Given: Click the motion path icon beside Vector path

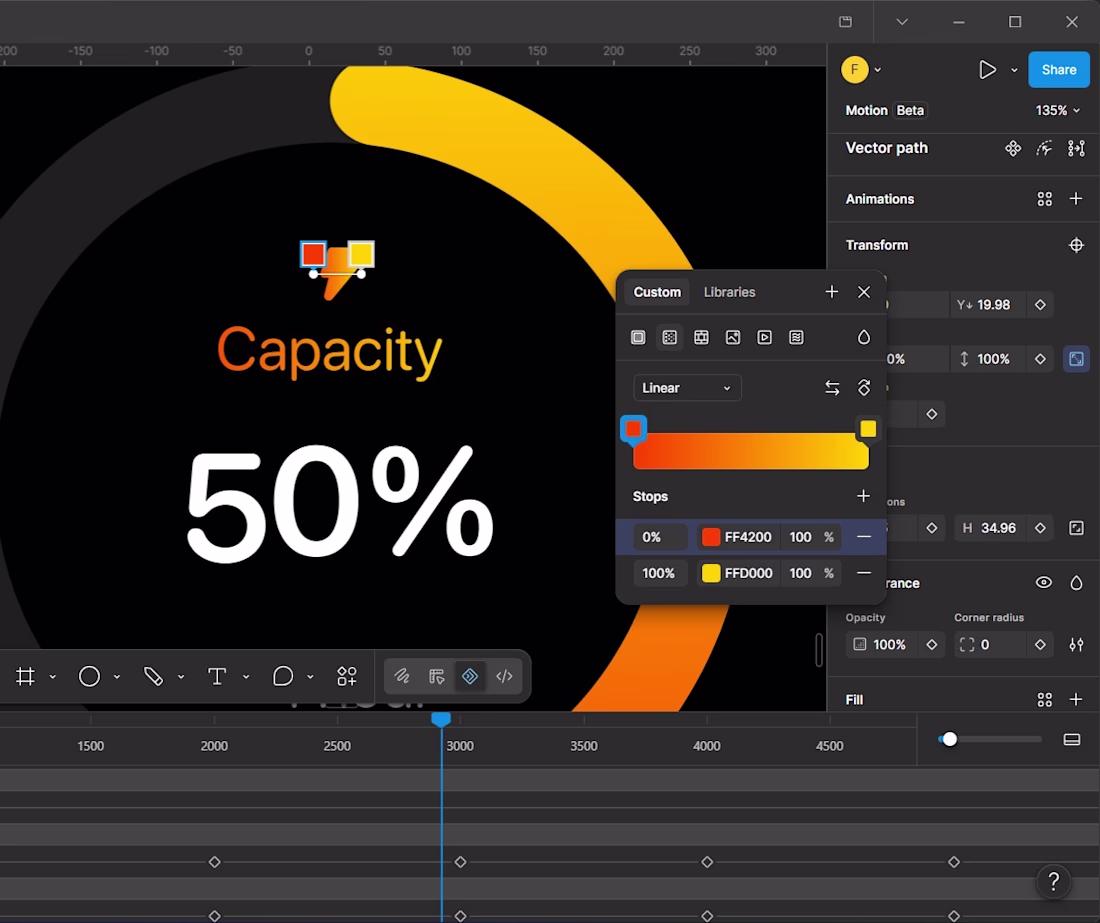Looking at the screenshot, I should 1045,148.
